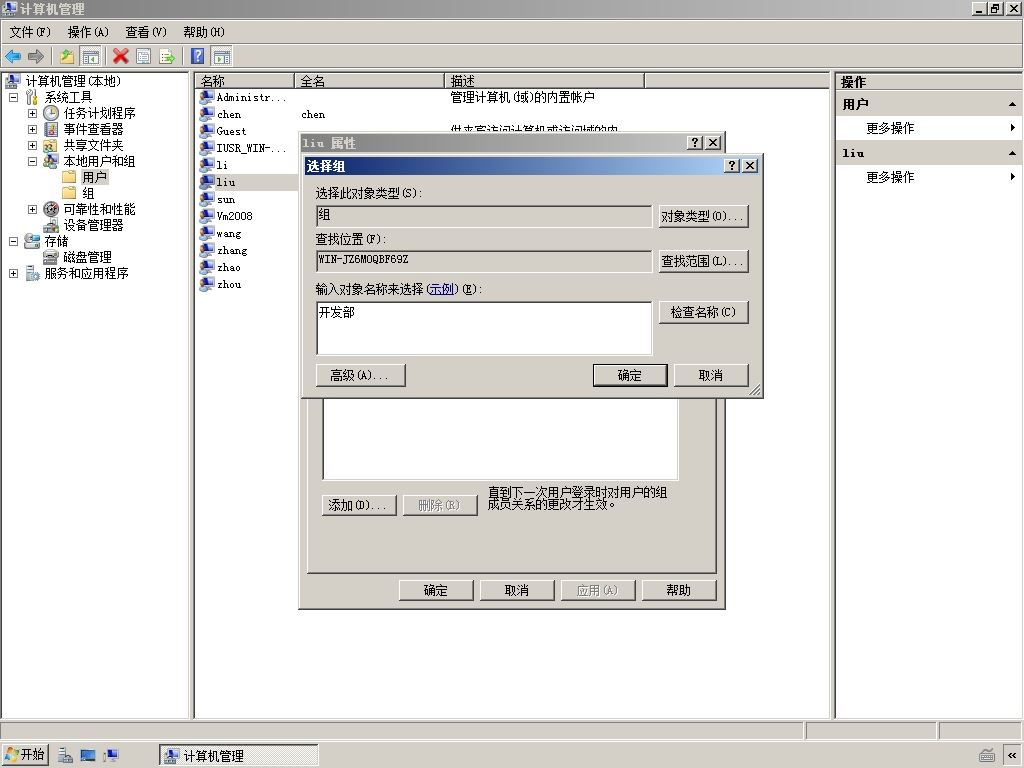Select the IUSR_WIN user icon in list
The width and height of the screenshot is (1024, 768).
click(207, 148)
